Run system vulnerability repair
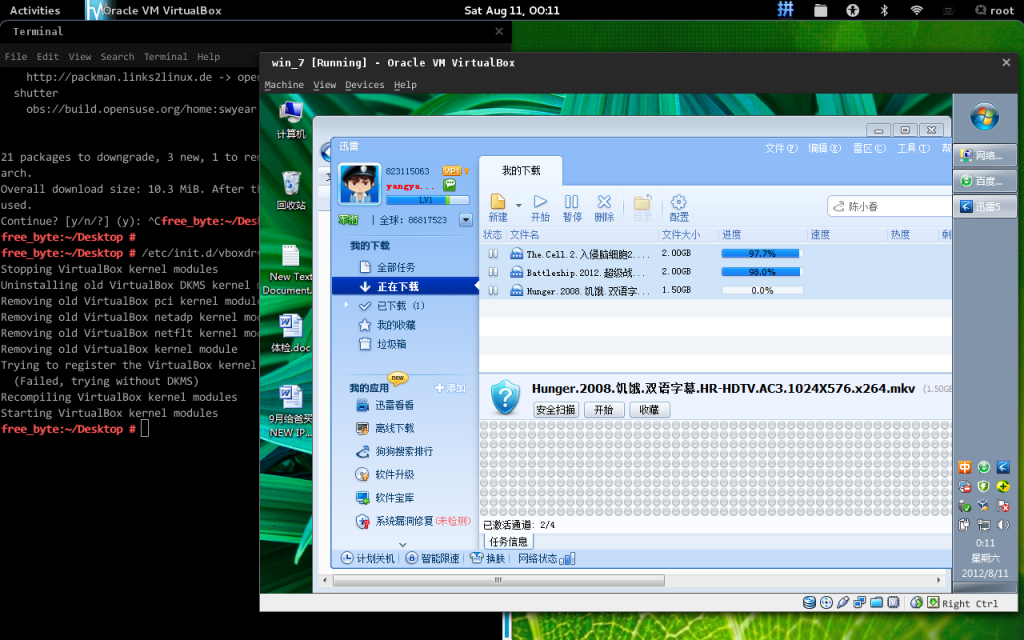1024x640 pixels. (400, 521)
